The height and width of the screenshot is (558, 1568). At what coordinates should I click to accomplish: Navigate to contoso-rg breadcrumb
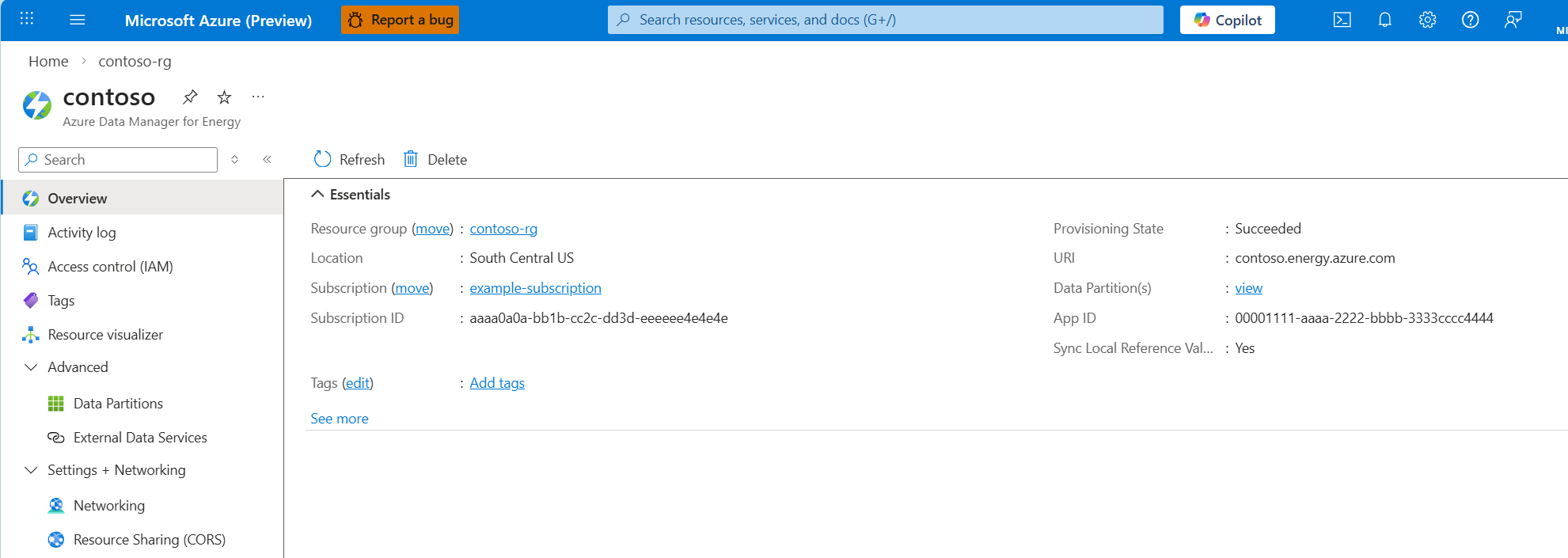coord(135,61)
